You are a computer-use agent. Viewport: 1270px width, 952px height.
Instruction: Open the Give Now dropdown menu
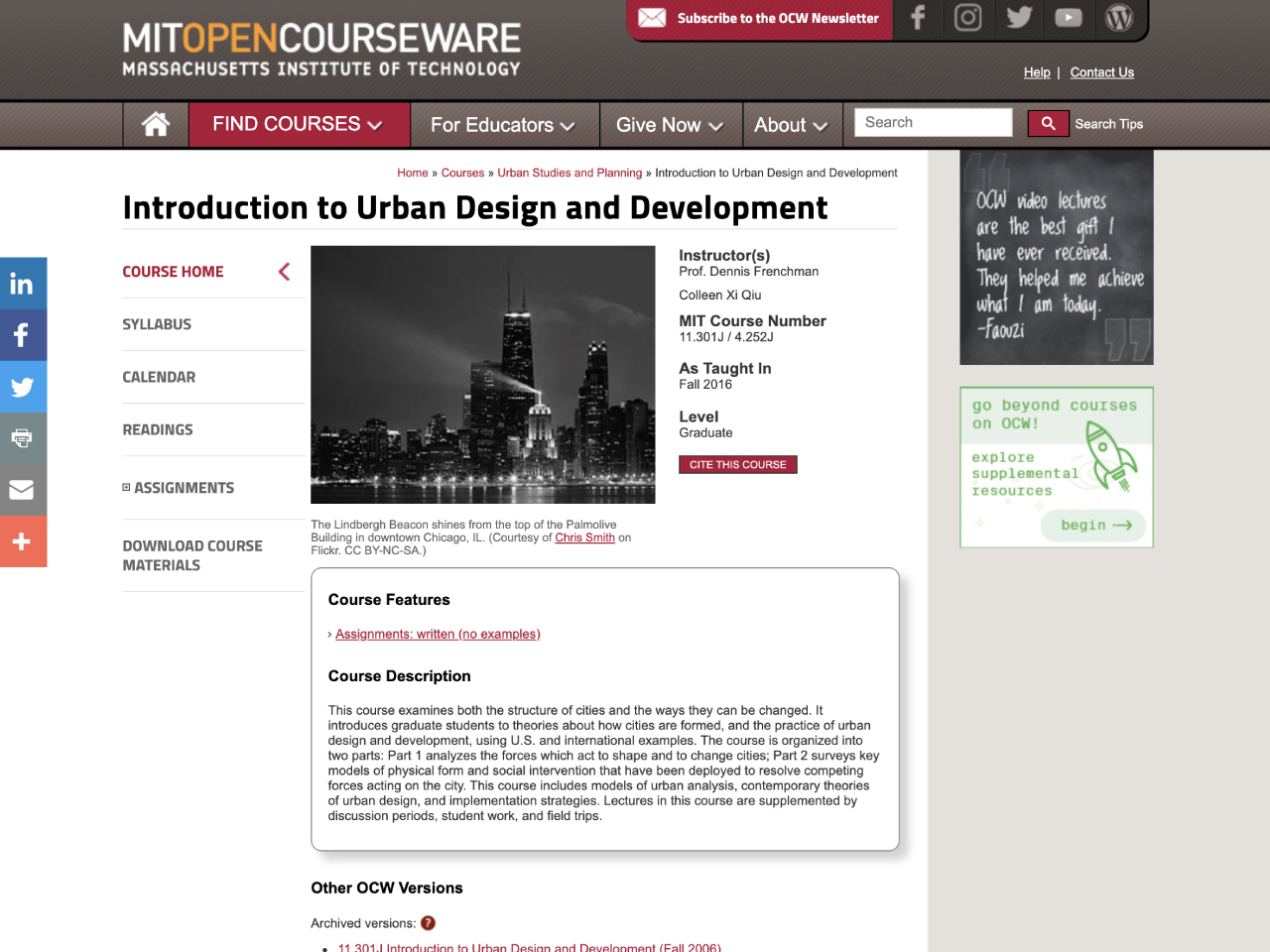pos(670,125)
